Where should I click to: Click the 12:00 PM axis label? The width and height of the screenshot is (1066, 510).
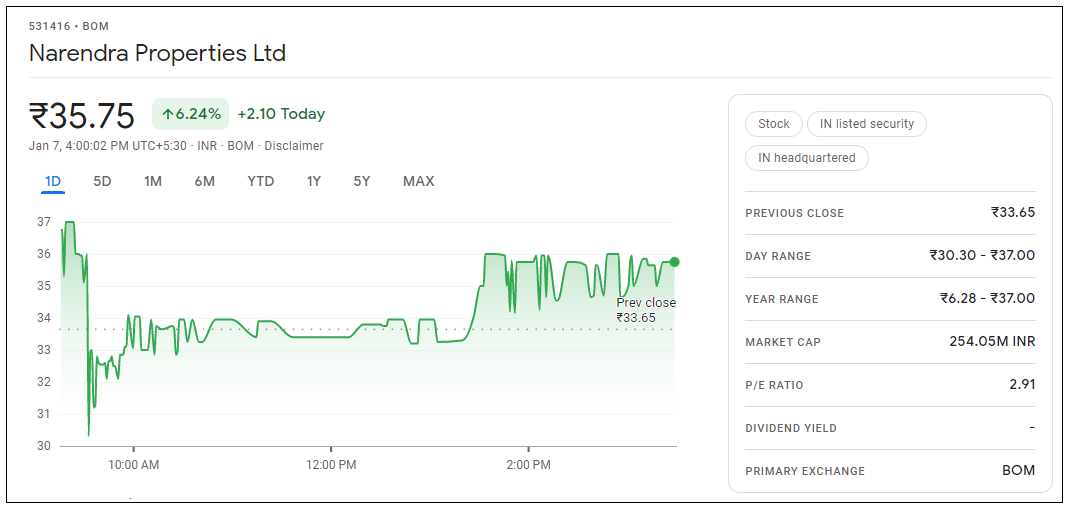[x=330, y=466]
